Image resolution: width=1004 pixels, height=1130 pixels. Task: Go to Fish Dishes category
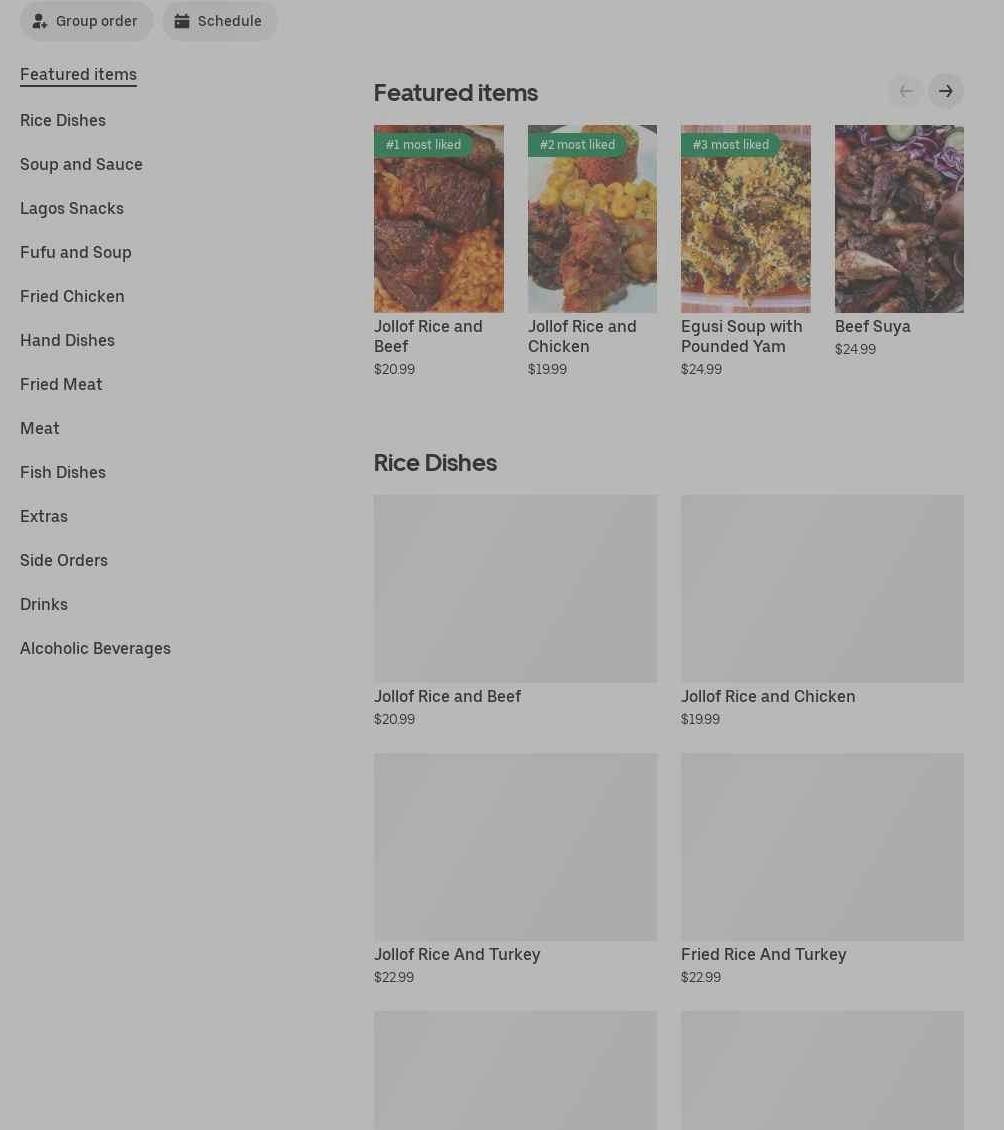63,472
